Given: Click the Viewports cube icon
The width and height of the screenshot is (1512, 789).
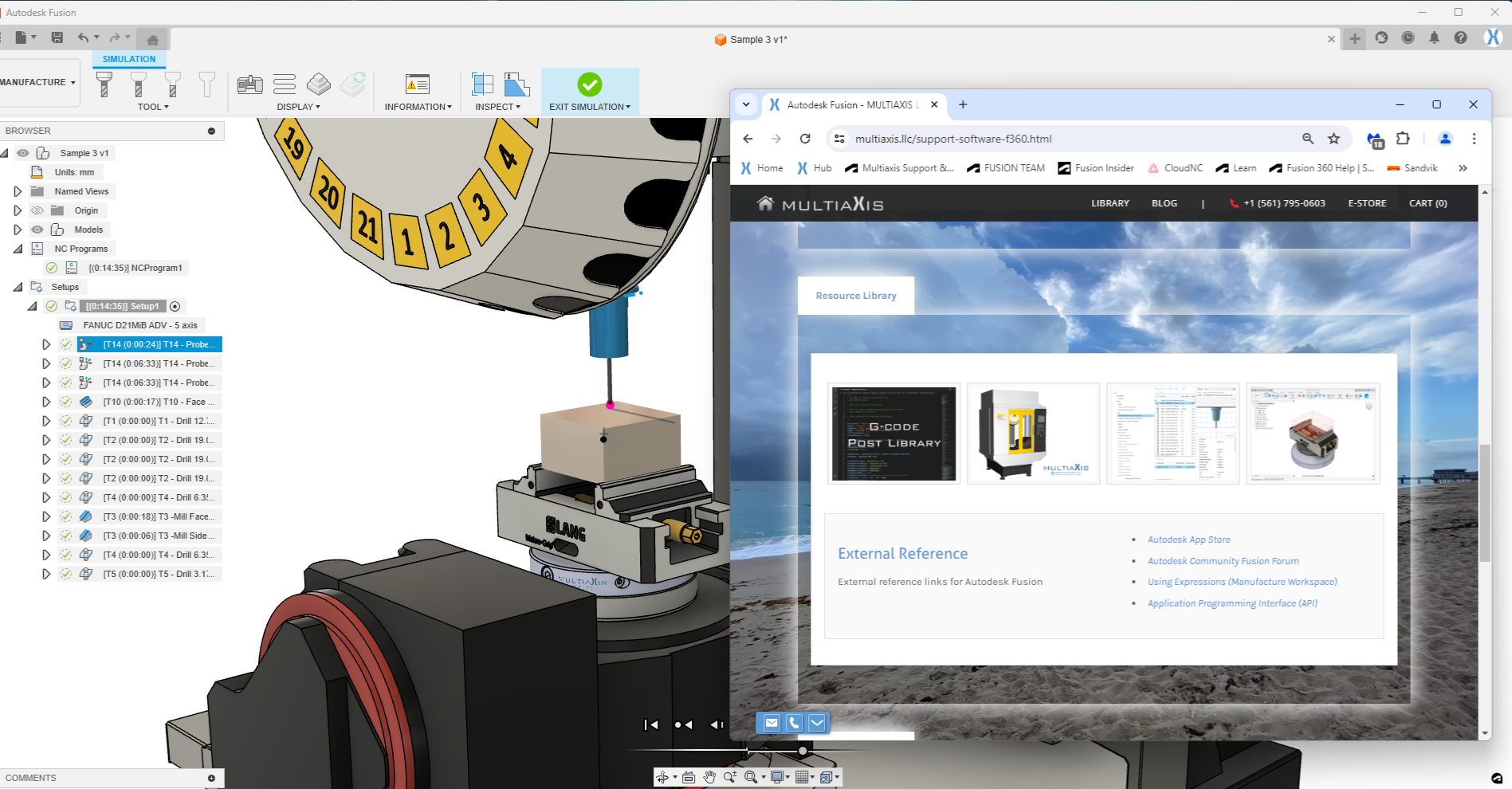Looking at the screenshot, I should 827,777.
